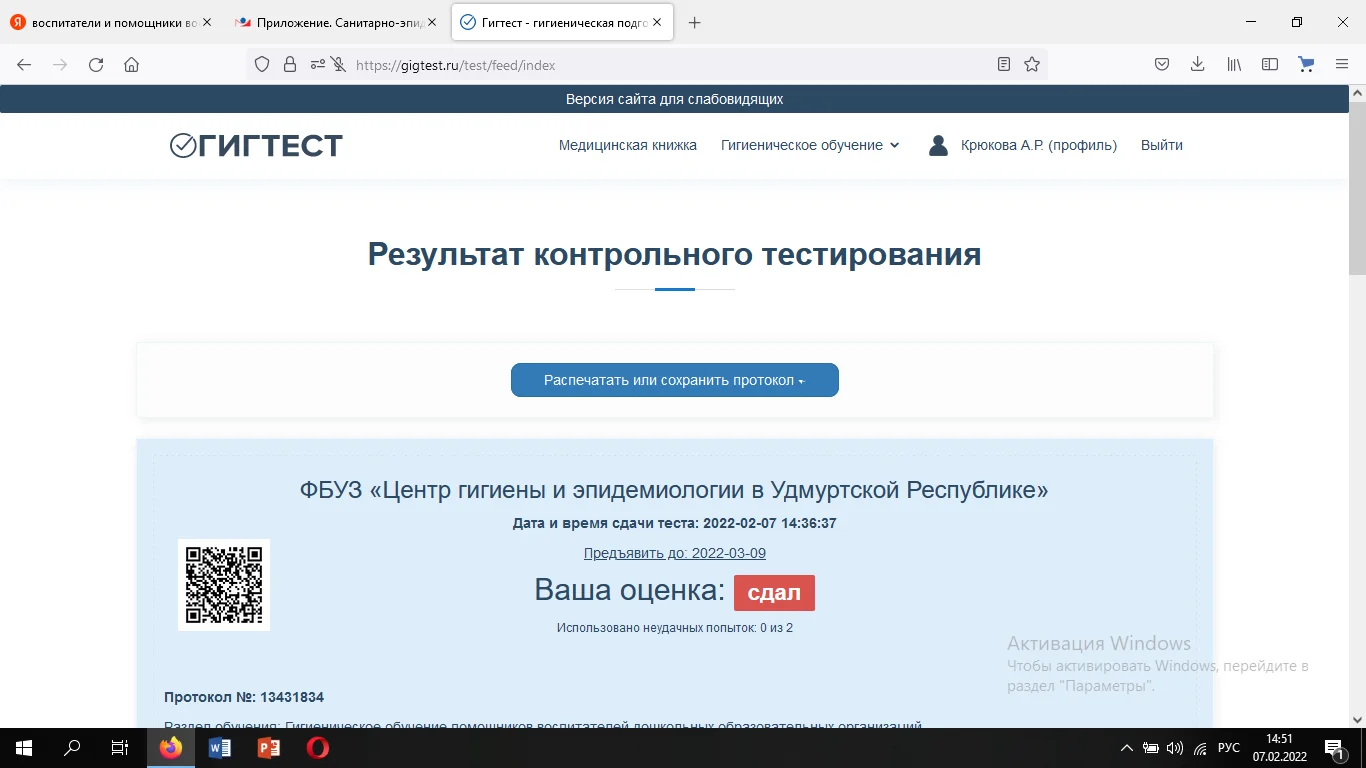Select the «Медицинская книжка» menu item
Image resolution: width=1366 pixels, height=768 pixels.
[x=627, y=145]
